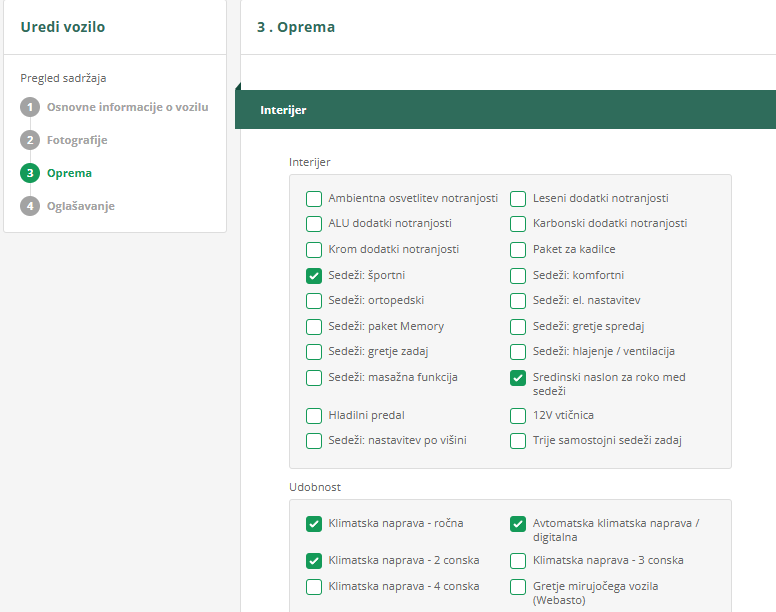Enable Ambientna osvetlitev notranjosti

pos(314,198)
